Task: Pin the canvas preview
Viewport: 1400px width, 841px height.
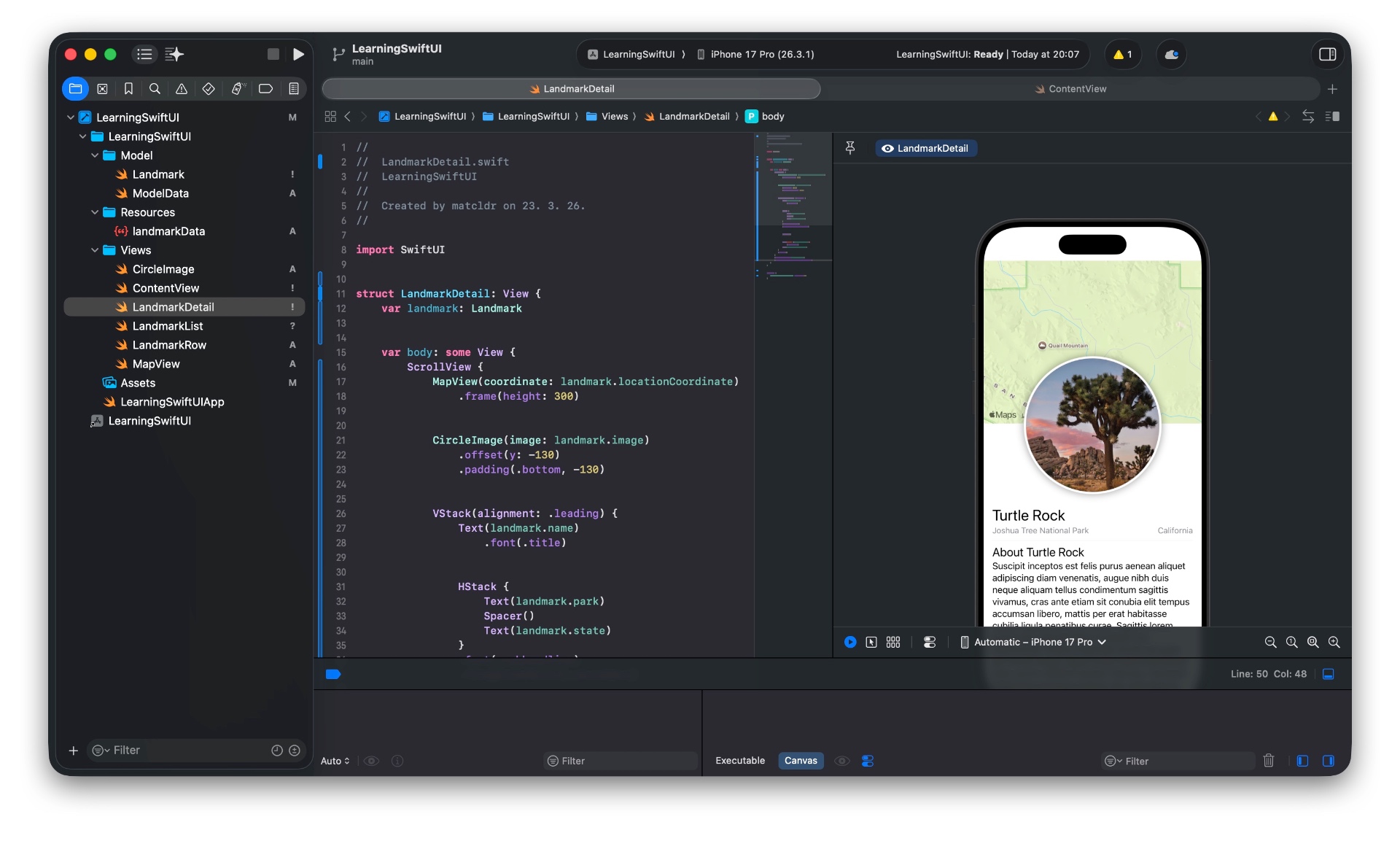Action: point(850,148)
